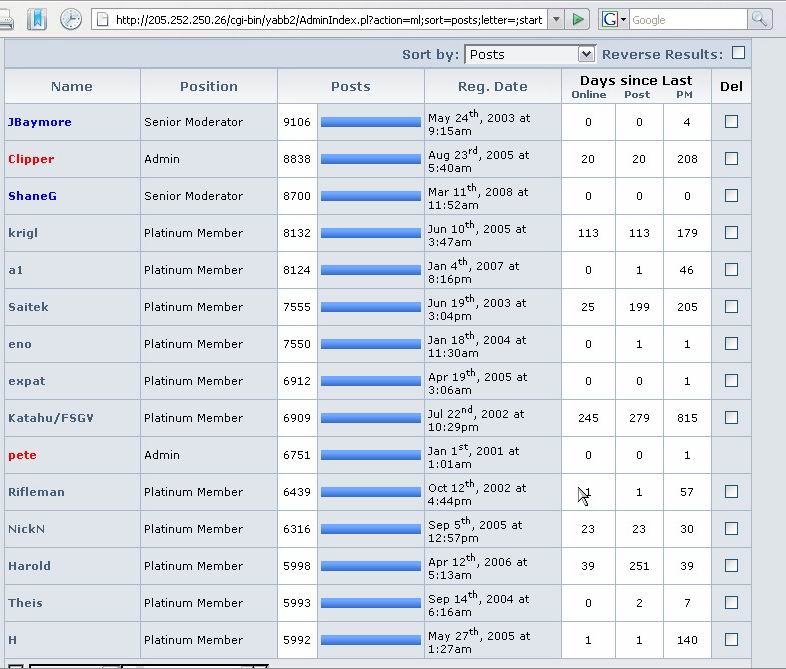Open the pete admin profile link
This screenshot has height=669, width=786.
[x=22, y=455]
